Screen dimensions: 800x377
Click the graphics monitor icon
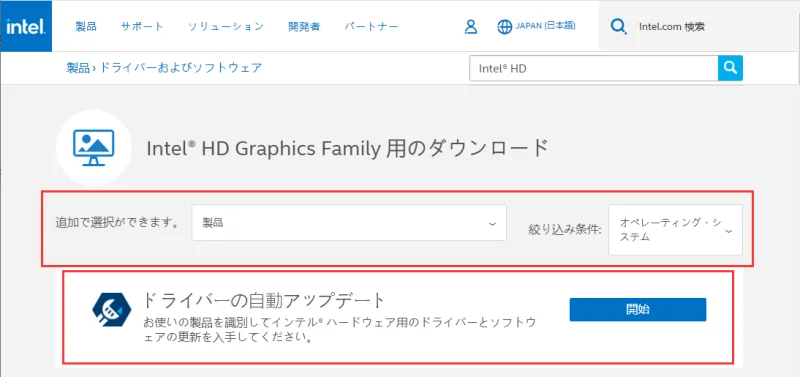pyautogui.click(x=93, y=147)
